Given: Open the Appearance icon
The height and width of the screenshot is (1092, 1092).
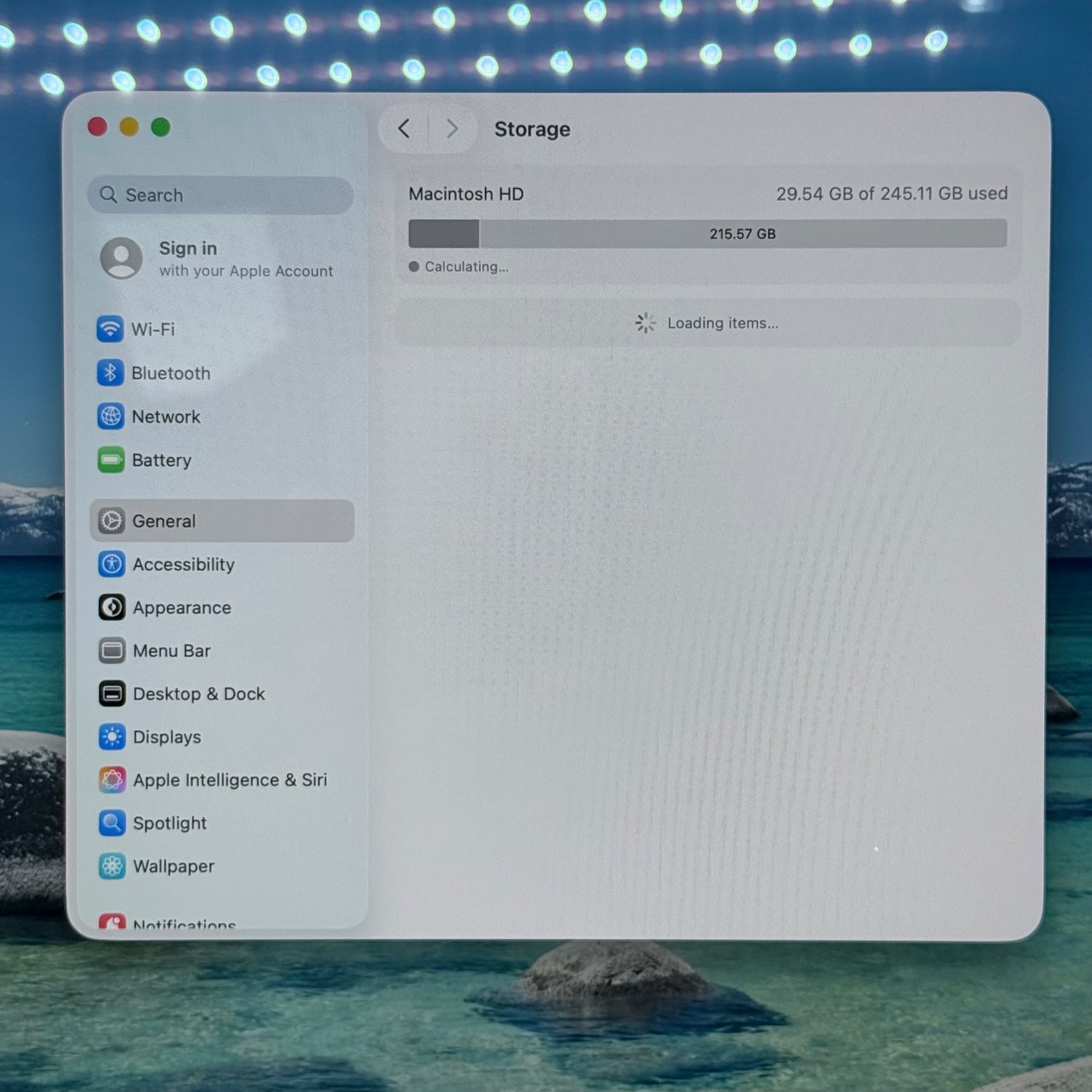Looking at the screenshot, I should [x=111, y=607].
